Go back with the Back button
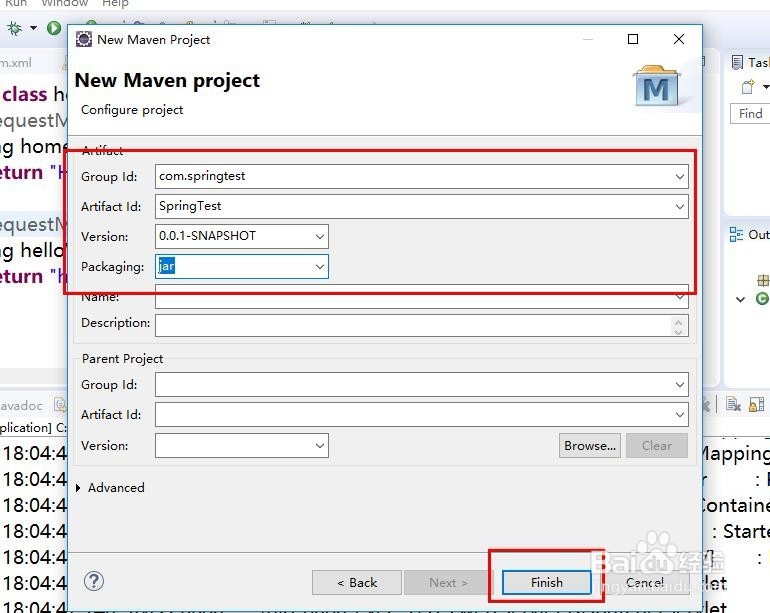Screen dimensions: 770x613 point(356,582)
